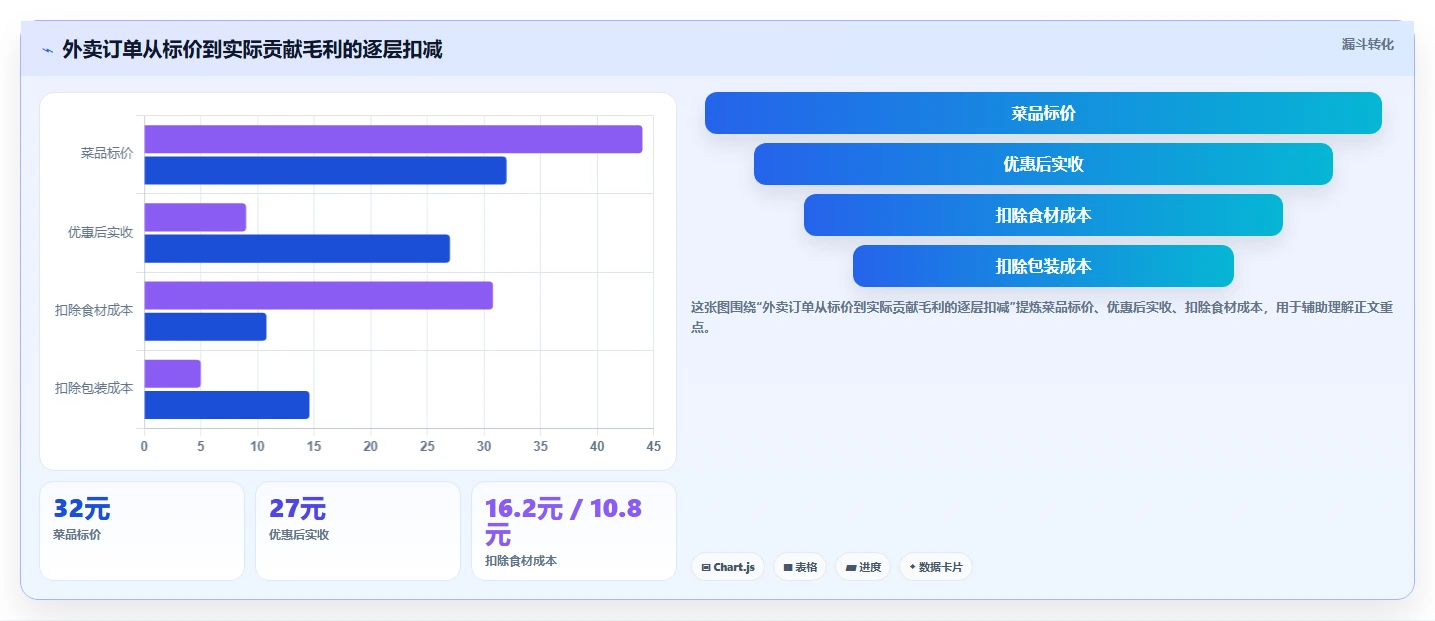Click the 27元 data card
The height and width of the screenshot is (621, 1435).
[x=358, y=531]
